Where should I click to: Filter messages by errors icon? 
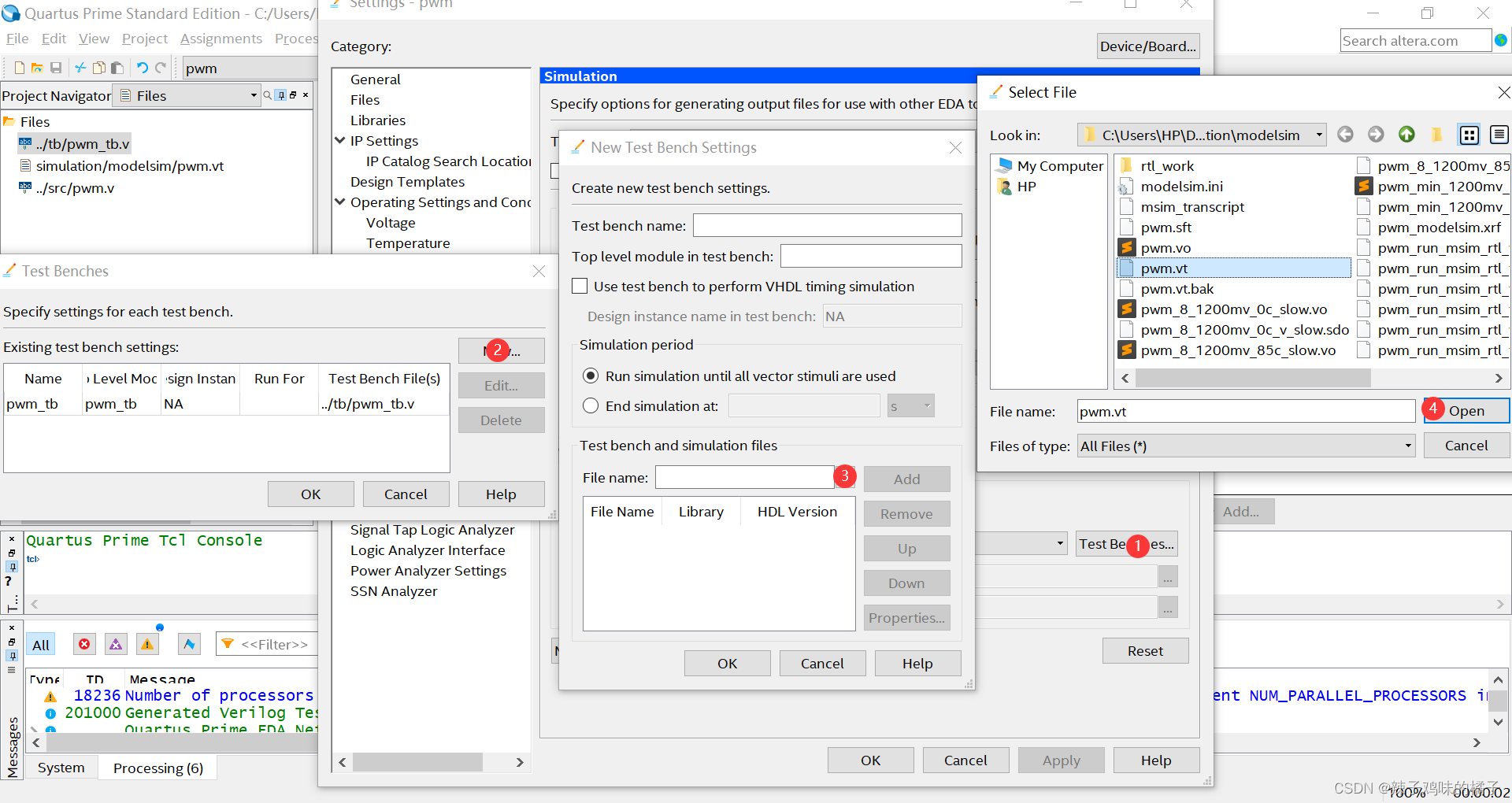tap(84, 644)
